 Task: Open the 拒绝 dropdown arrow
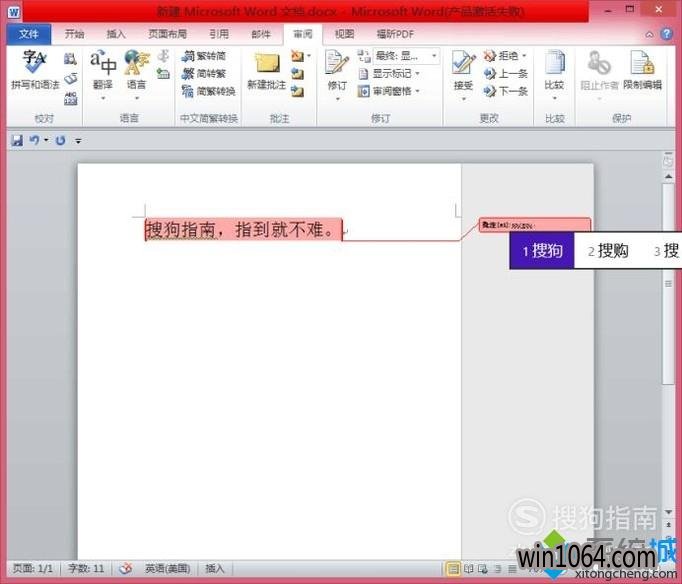(524, 56)
